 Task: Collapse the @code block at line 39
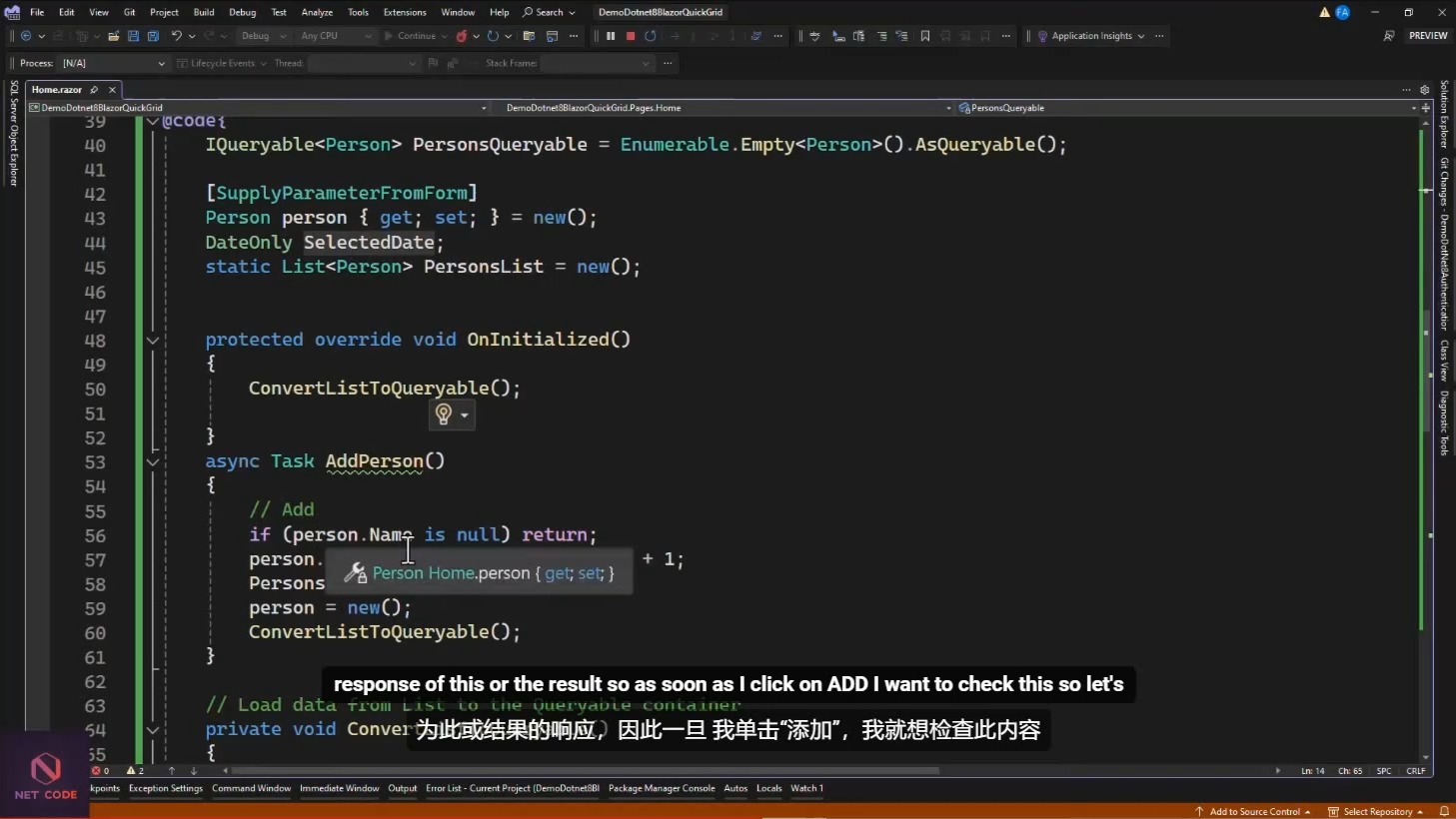pos(153,121)
